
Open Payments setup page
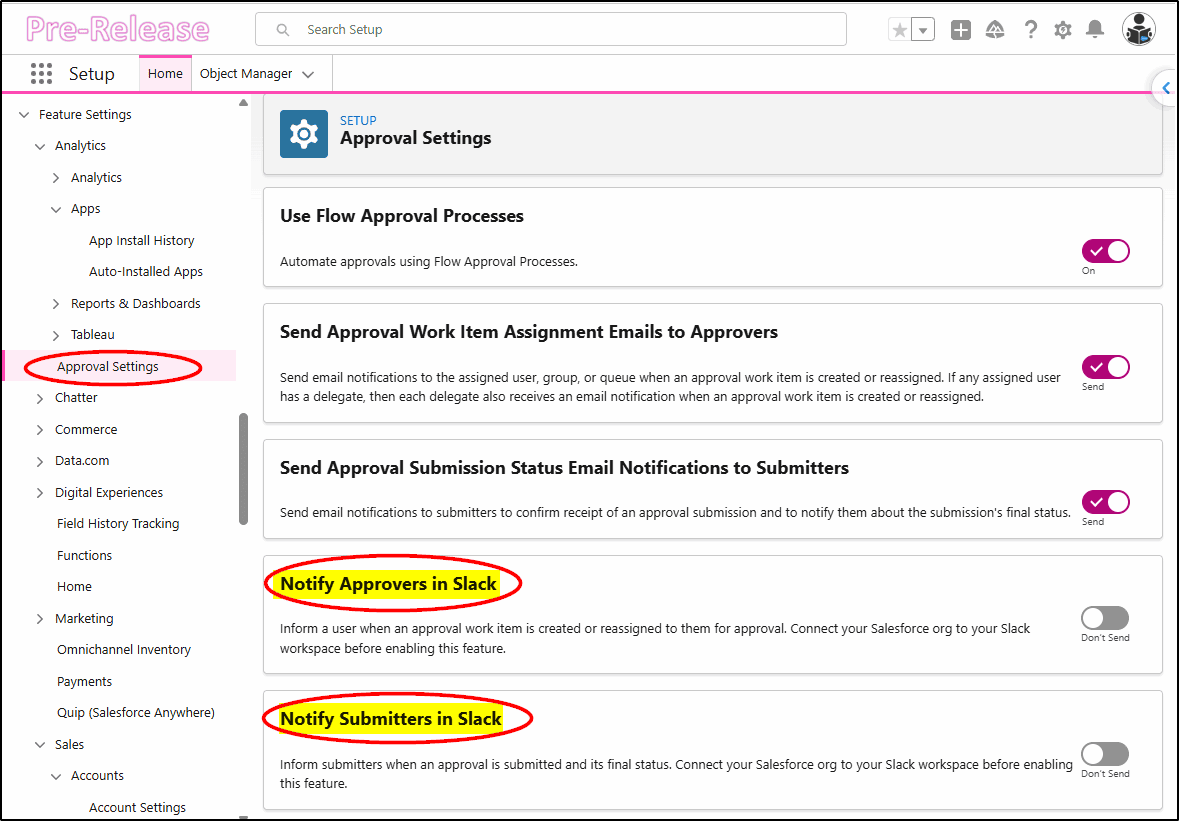[x=84, y=681]
